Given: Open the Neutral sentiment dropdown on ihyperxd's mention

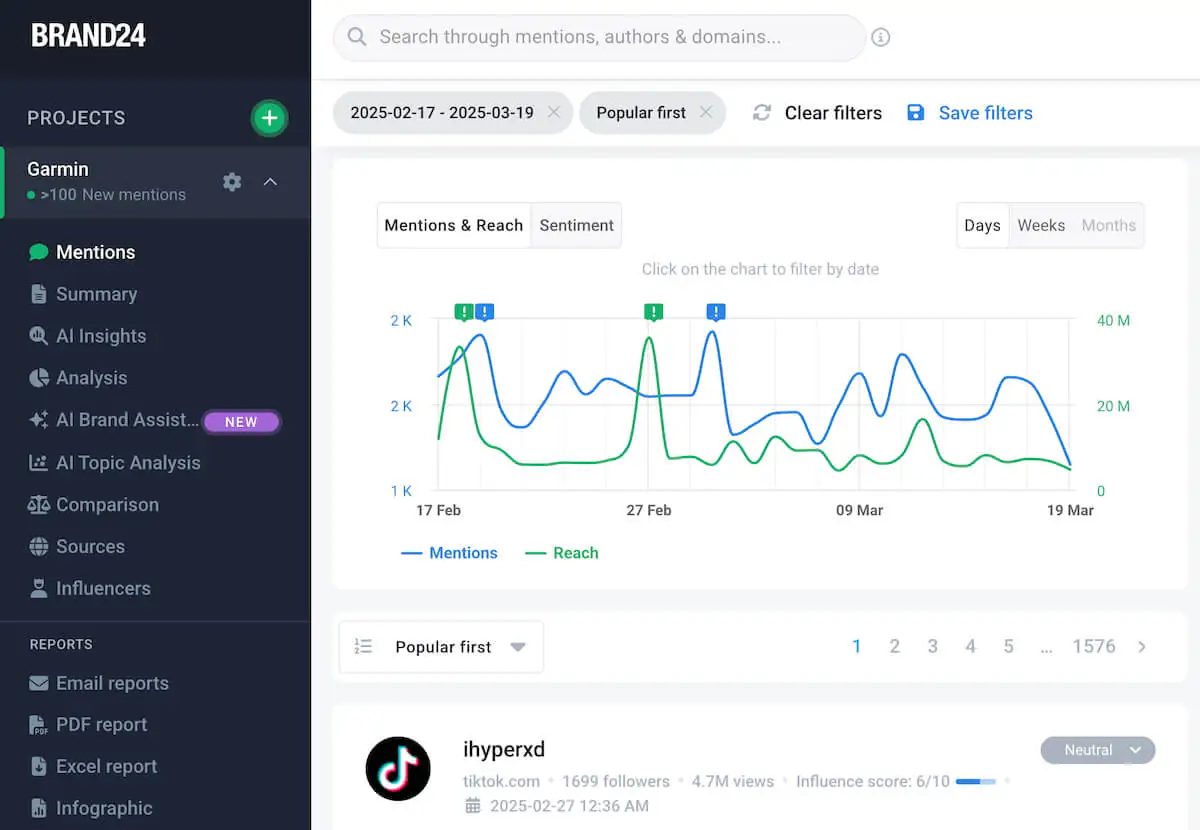Looking at the screenshot, I should click(1097, 750).
